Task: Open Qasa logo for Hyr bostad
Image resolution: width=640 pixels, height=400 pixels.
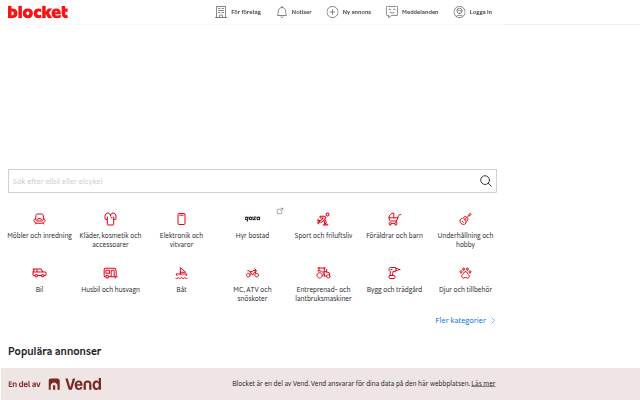Action: [x=252, y=218]
